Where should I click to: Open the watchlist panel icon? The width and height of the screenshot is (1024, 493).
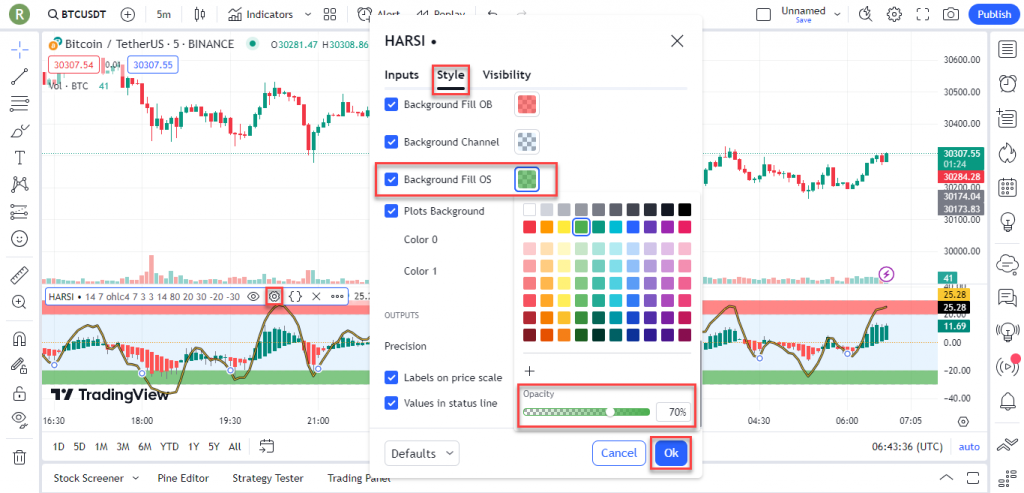coord(1008,49)
